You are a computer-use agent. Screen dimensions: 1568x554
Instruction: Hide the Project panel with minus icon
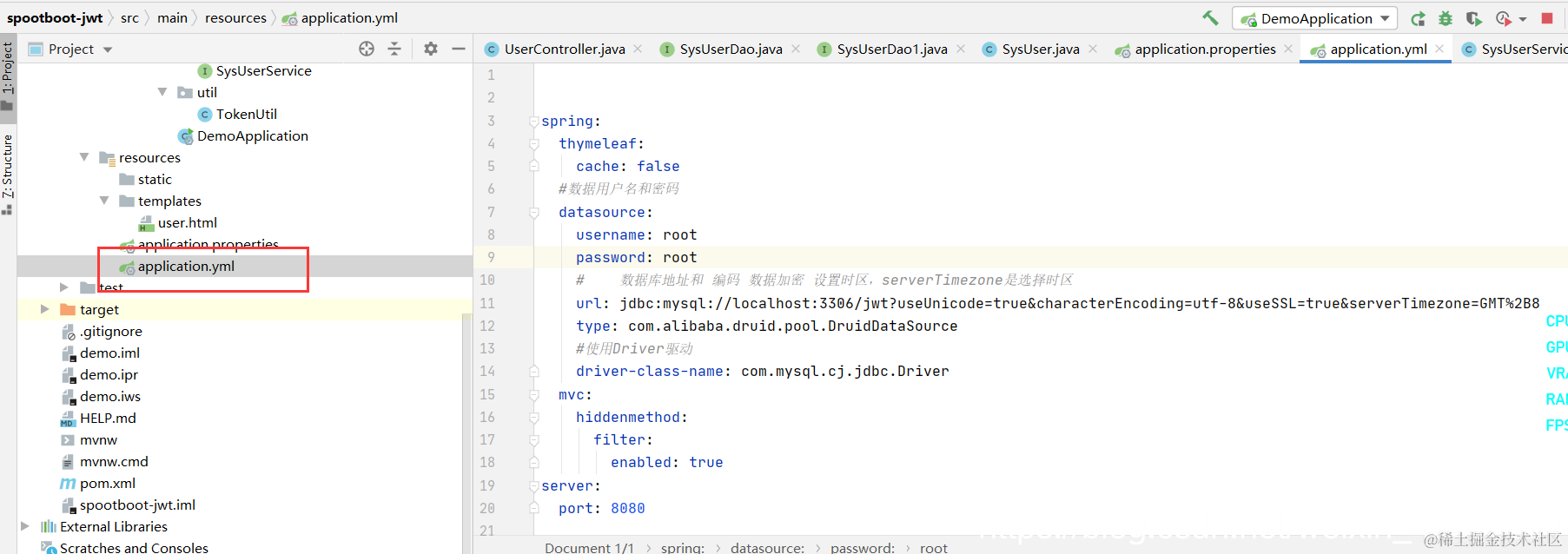click(459, 49)
